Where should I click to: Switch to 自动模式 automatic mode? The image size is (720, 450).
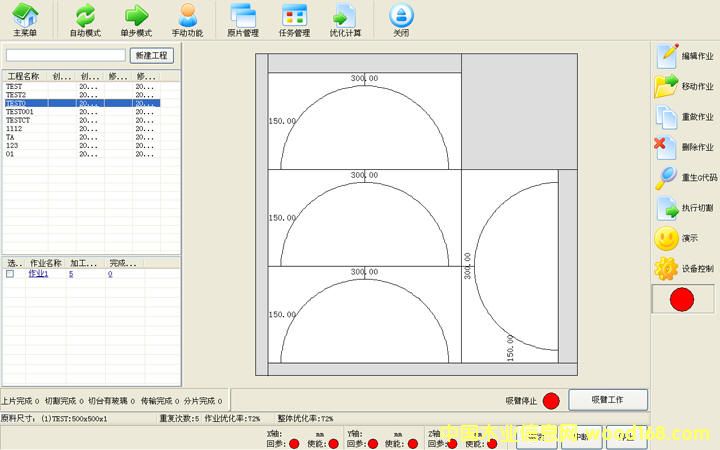click(x=85, y=19)
